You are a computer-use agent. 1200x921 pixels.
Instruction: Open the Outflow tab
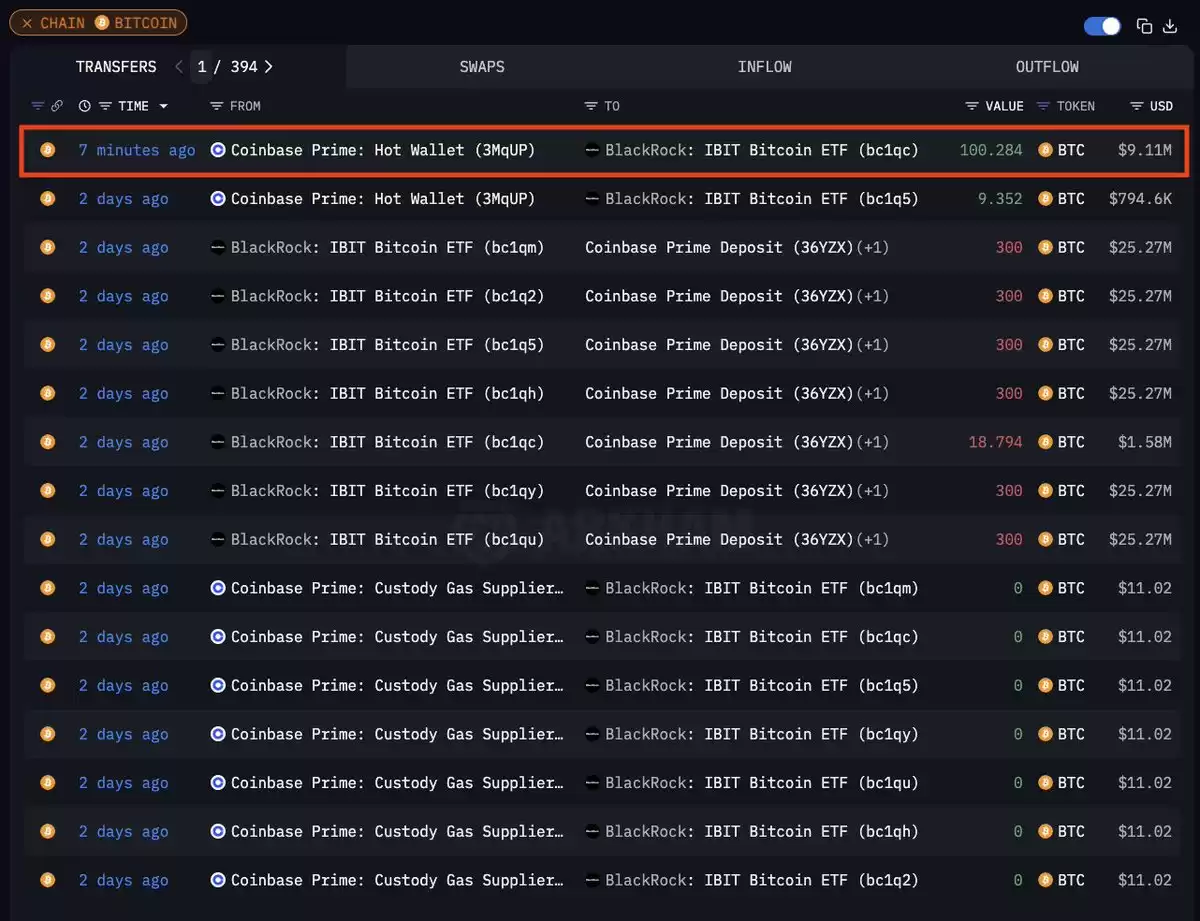coord(1047,67)
